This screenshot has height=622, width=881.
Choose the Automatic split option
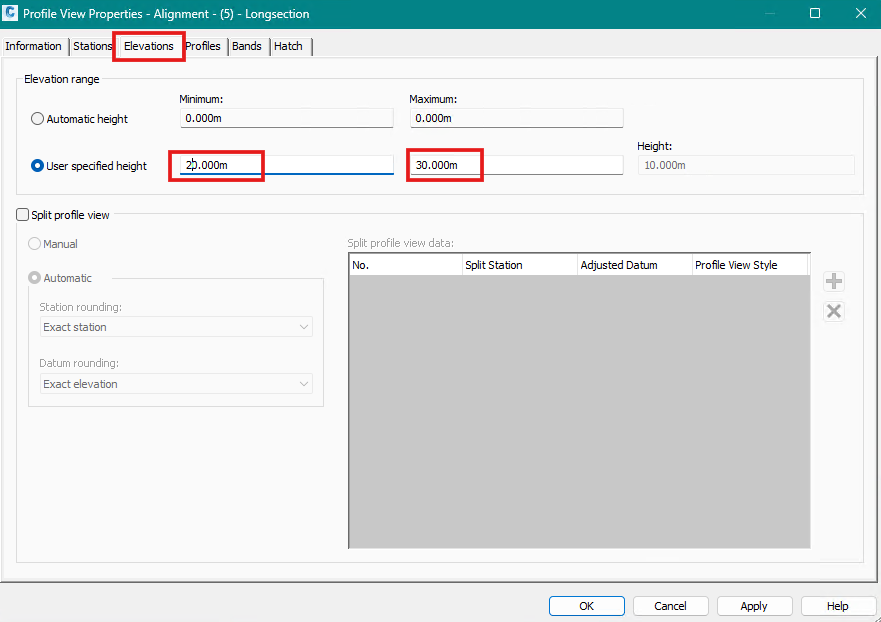pos(35,277)
